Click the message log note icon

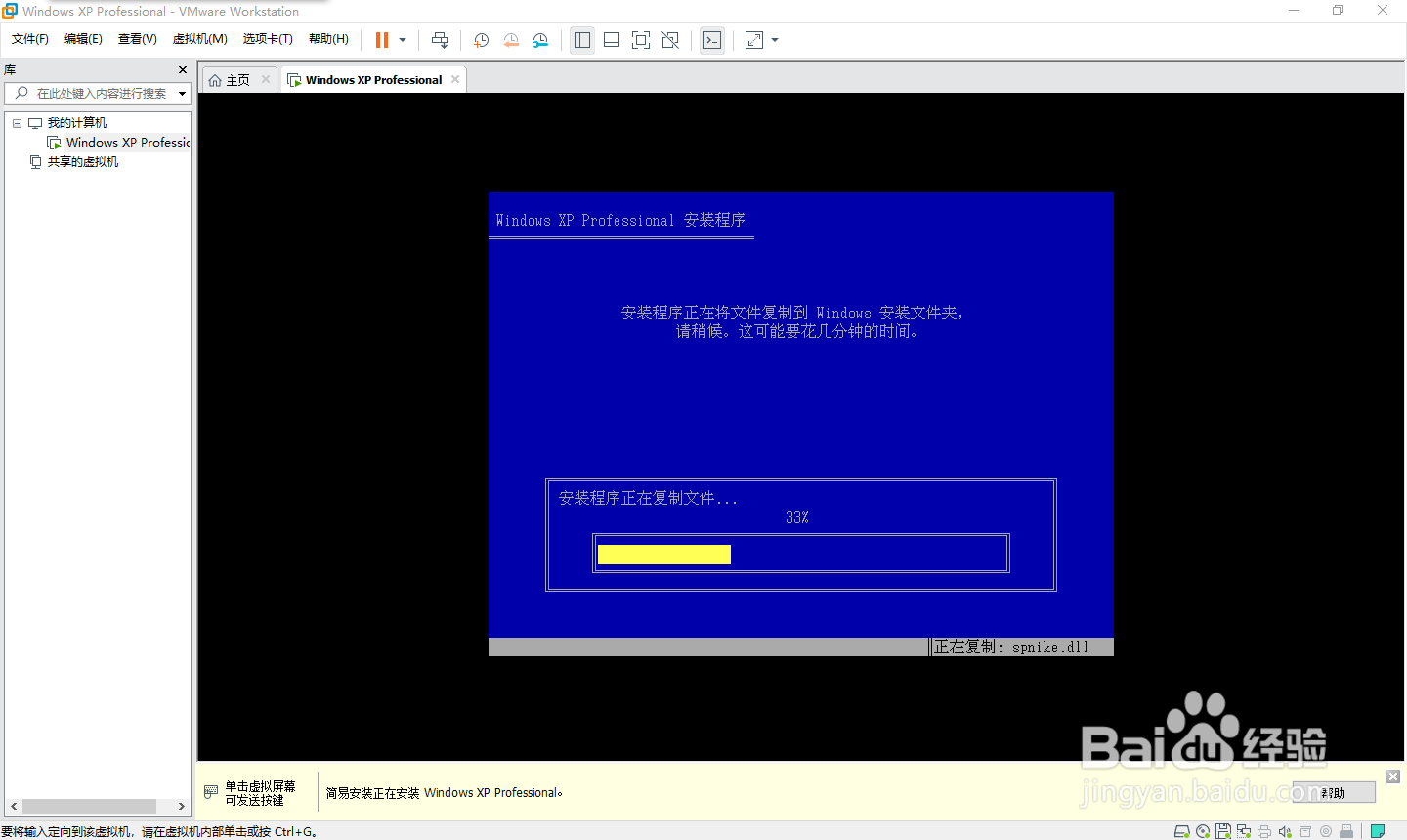(x=1378, y=832)
